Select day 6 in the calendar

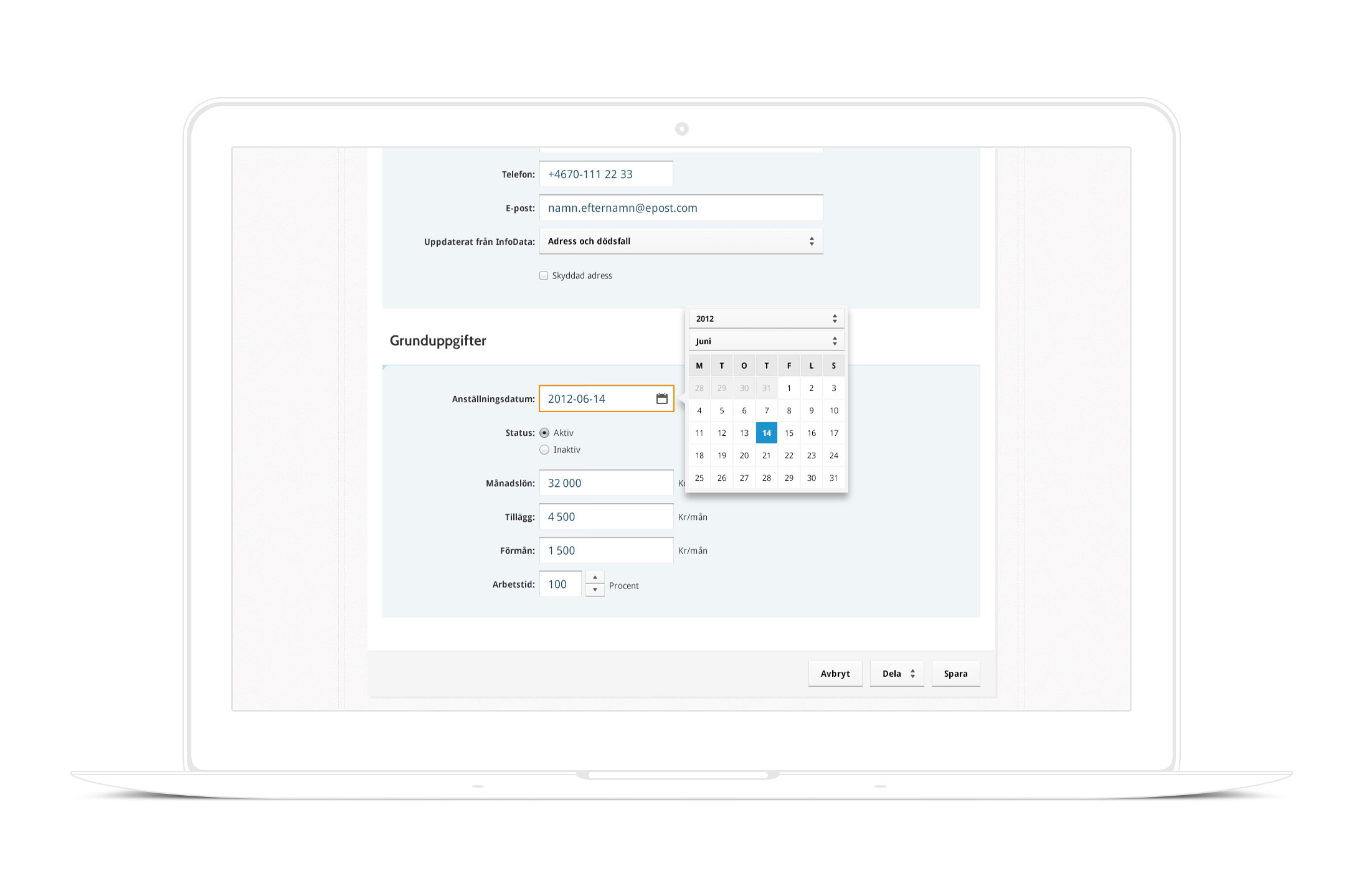pos(744,410)
